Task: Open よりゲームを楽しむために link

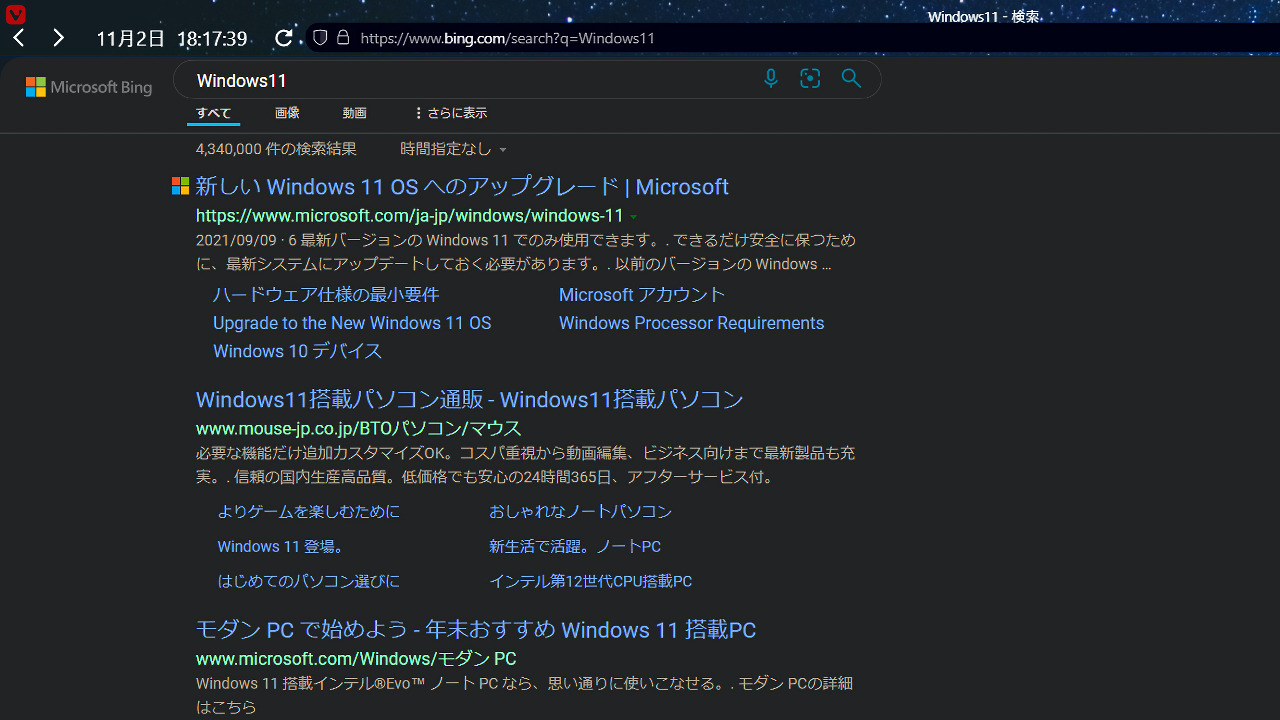Action: 308,511
